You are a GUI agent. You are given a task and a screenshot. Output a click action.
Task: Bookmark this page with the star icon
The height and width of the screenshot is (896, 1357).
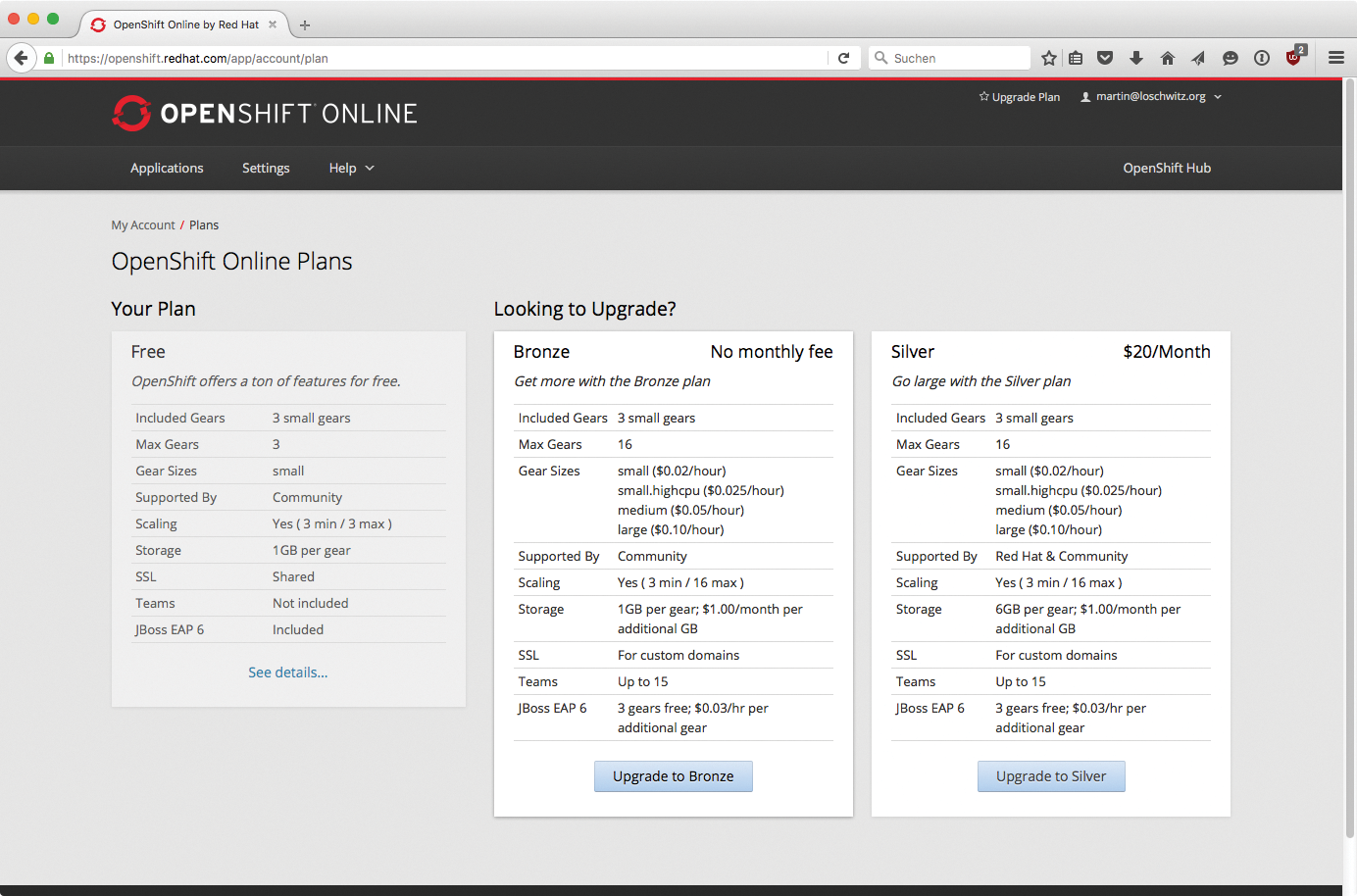click(x=1048, y=58)
